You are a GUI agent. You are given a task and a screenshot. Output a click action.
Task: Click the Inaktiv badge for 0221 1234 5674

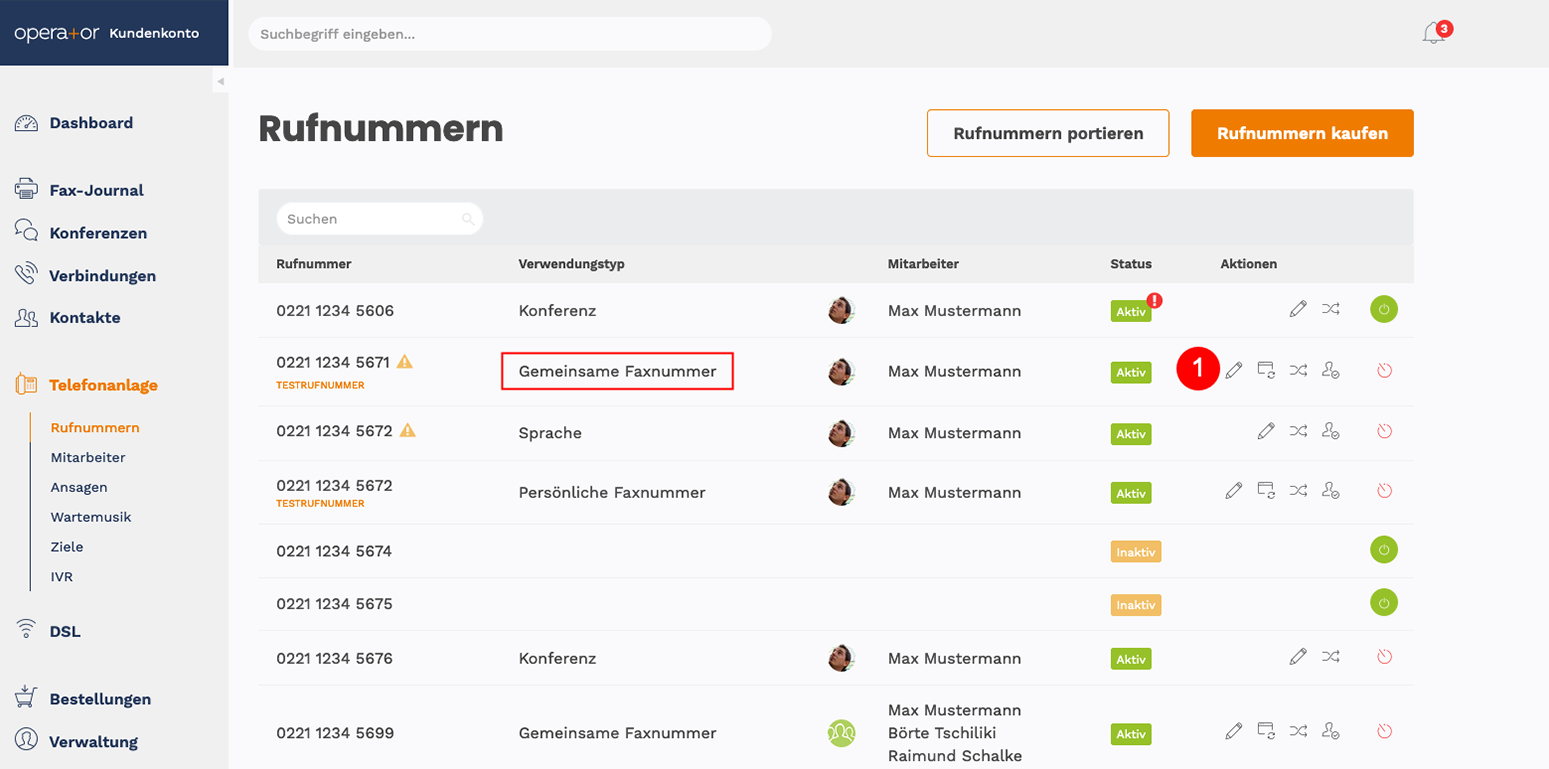(x=1136, y=551)
